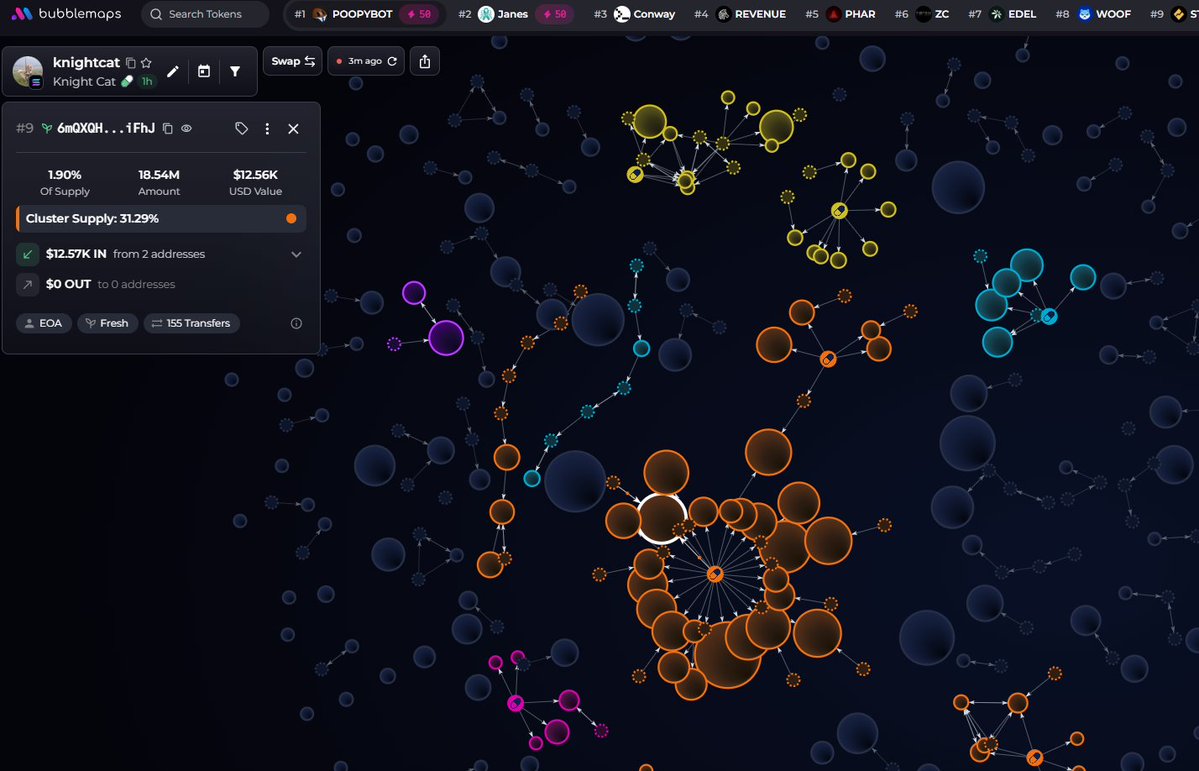The height and width of the screenshot is (771, 1199).
Task: Open trending token #8 WOOF
Action: (x=1093, y=14)
